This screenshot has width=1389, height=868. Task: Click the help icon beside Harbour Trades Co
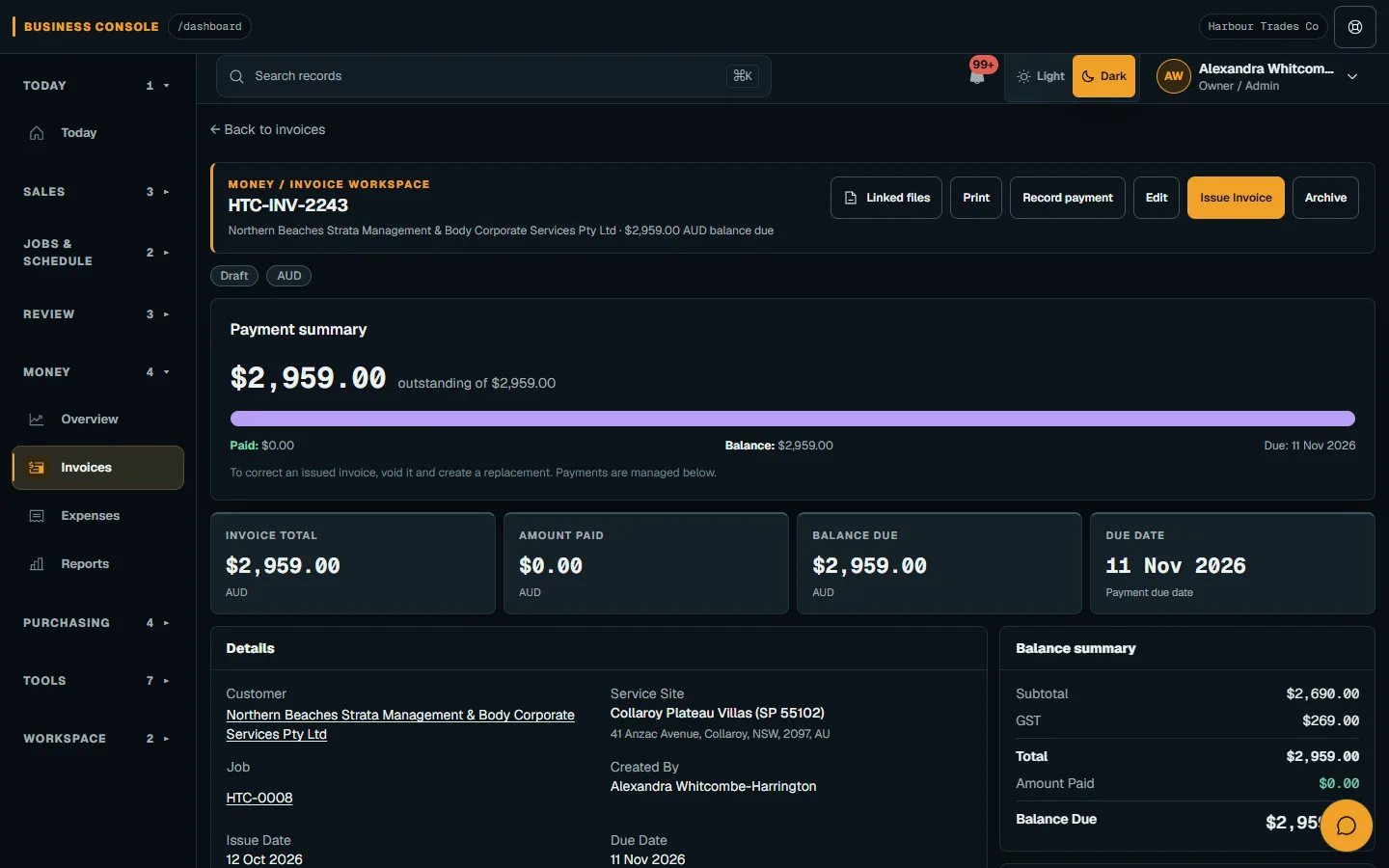pos(1355,27)
